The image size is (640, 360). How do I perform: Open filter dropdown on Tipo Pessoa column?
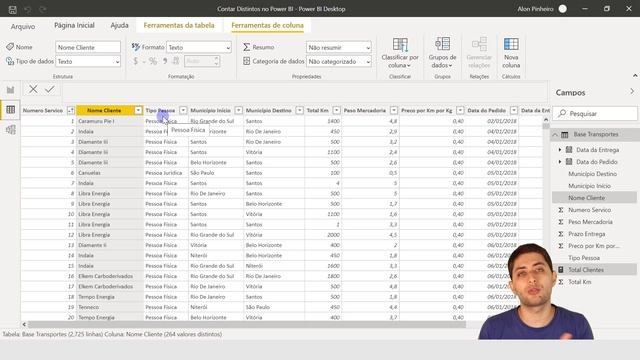(x=183, y=110)
